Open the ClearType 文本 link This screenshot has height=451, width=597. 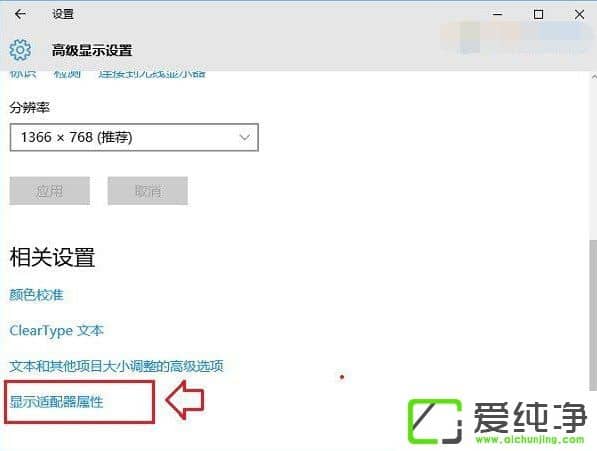56,330
